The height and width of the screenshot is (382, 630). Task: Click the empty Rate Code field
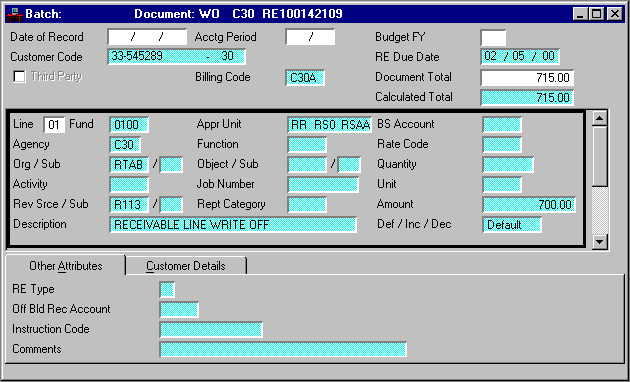(502, 145)
